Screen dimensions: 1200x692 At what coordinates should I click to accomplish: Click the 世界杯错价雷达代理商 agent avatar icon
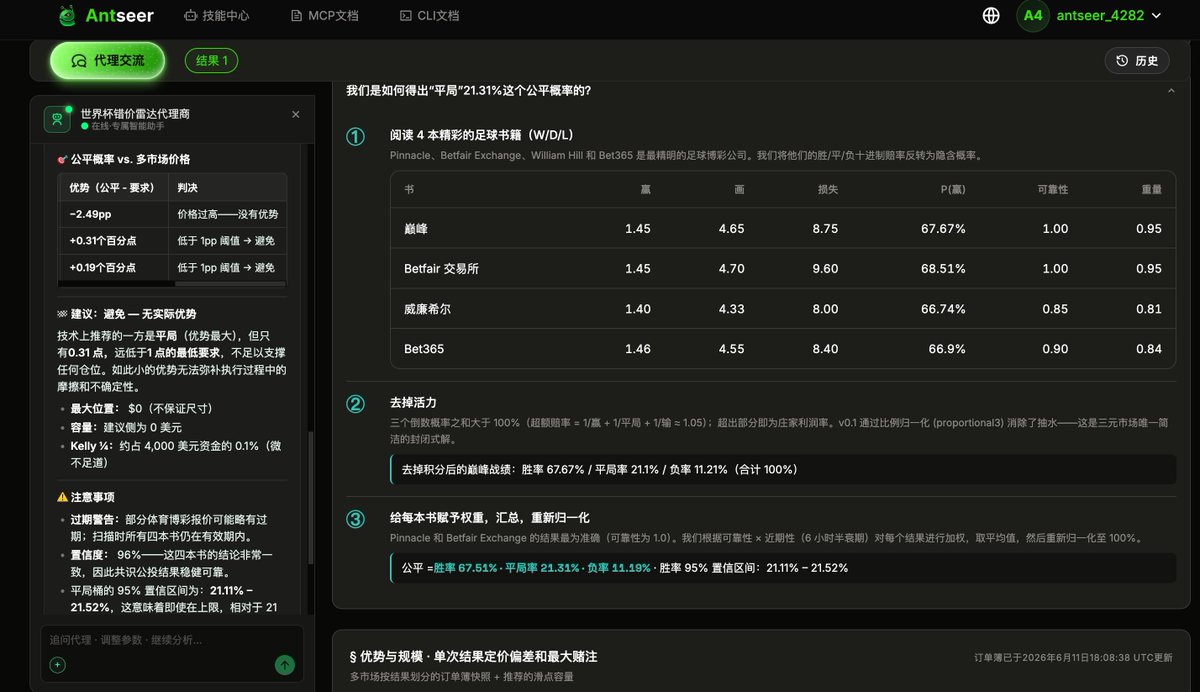[57, 119]
